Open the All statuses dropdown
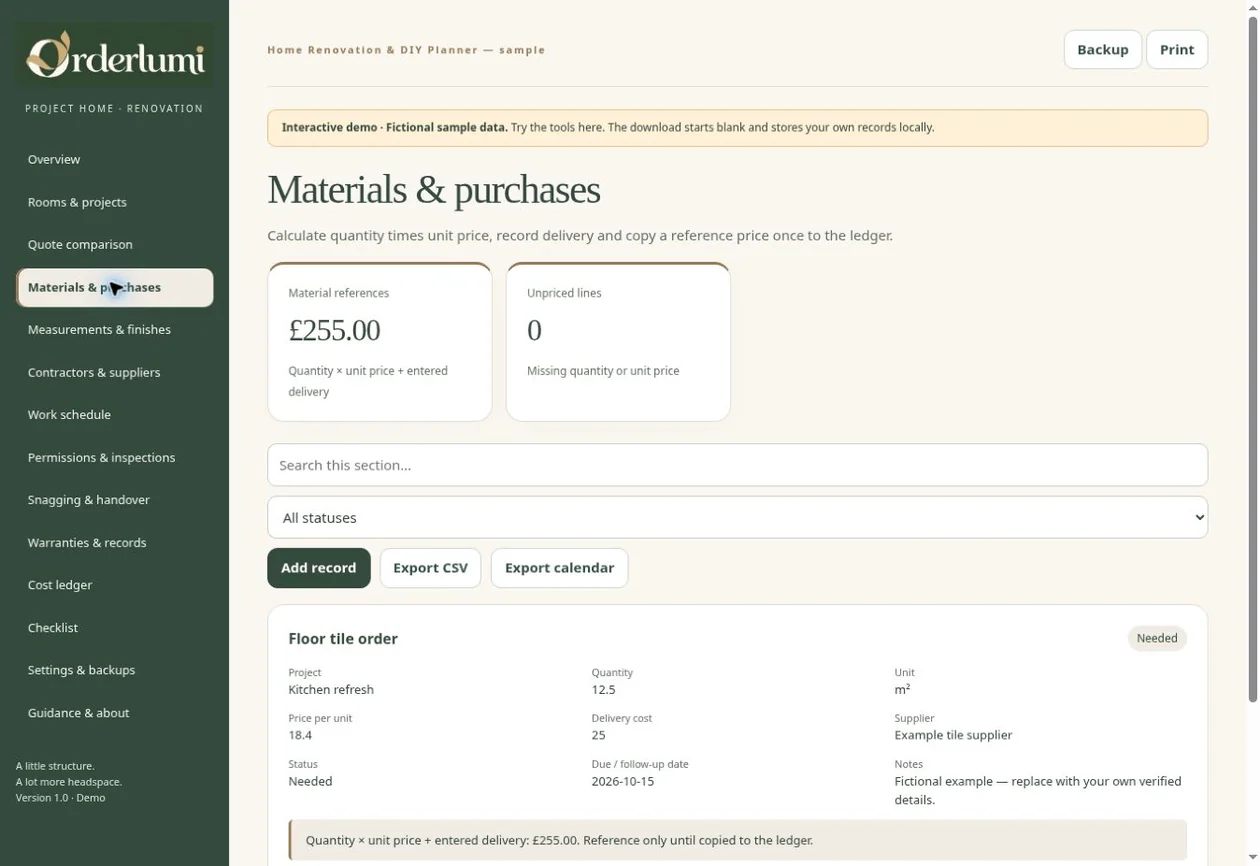This screenshot has width=1260, height=866. point(737,517)
